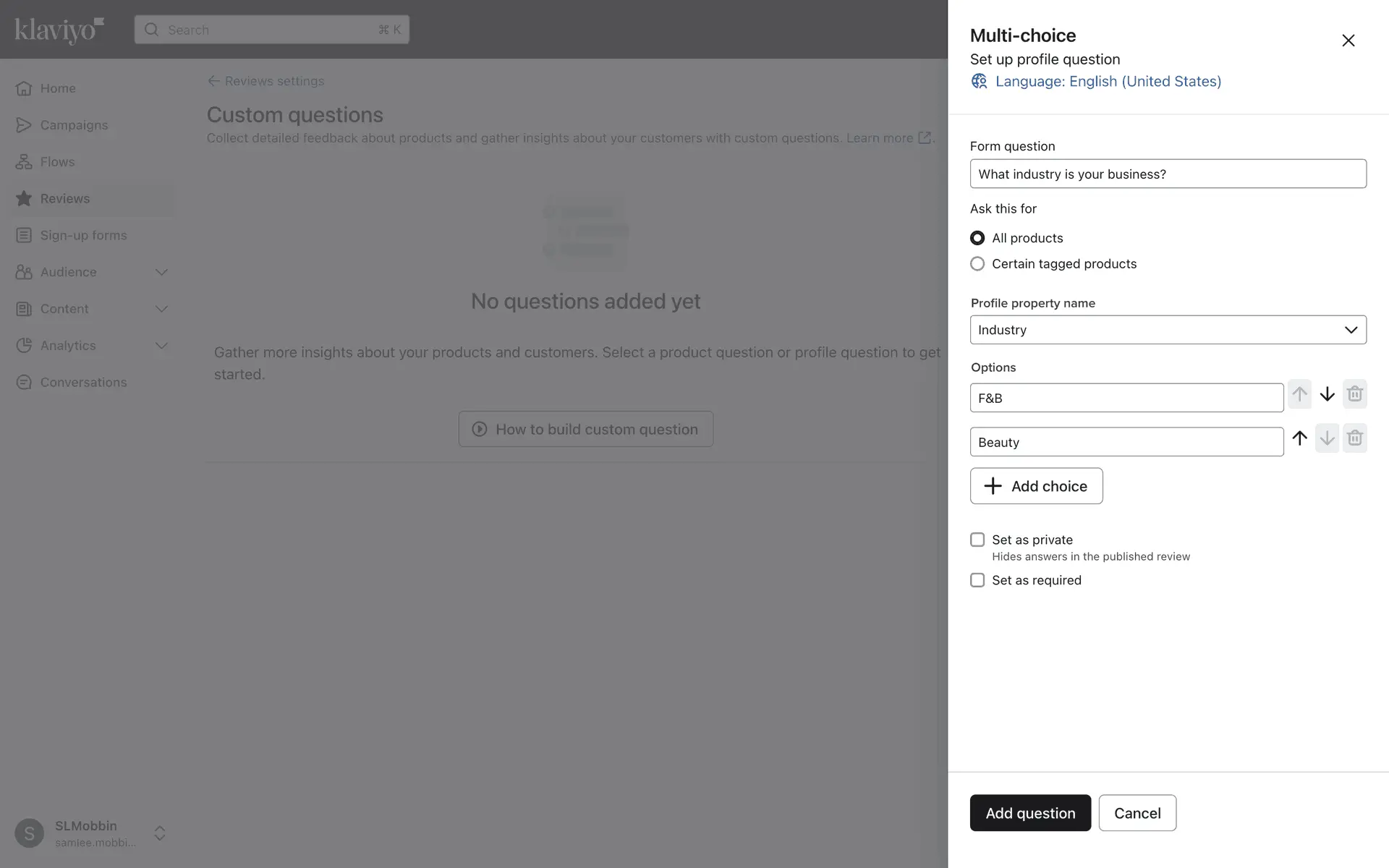Expand the Audience menu chevron
Image resolution: width=1389 pixels, height=868 pixels.
pyautogui.click(x=161, y=272)
